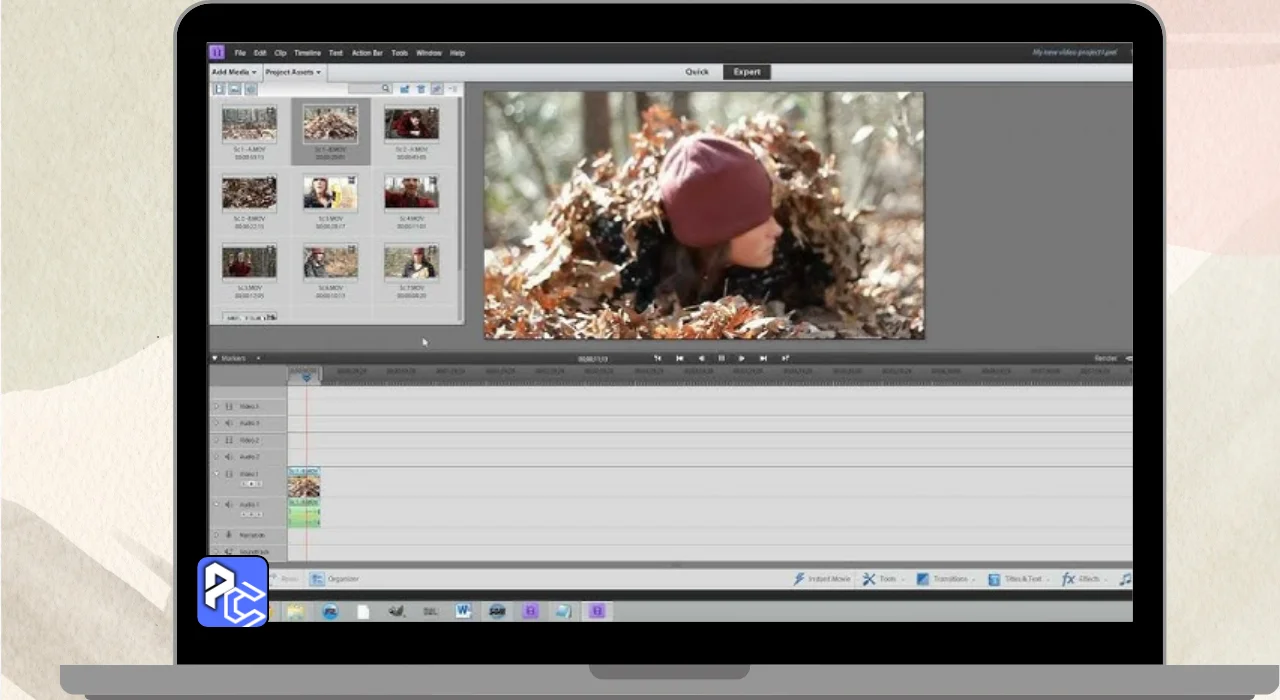Screen dimensions: 1280x700
Task: Click the Organizer icon in the action bar
Action: click(317, 579)
